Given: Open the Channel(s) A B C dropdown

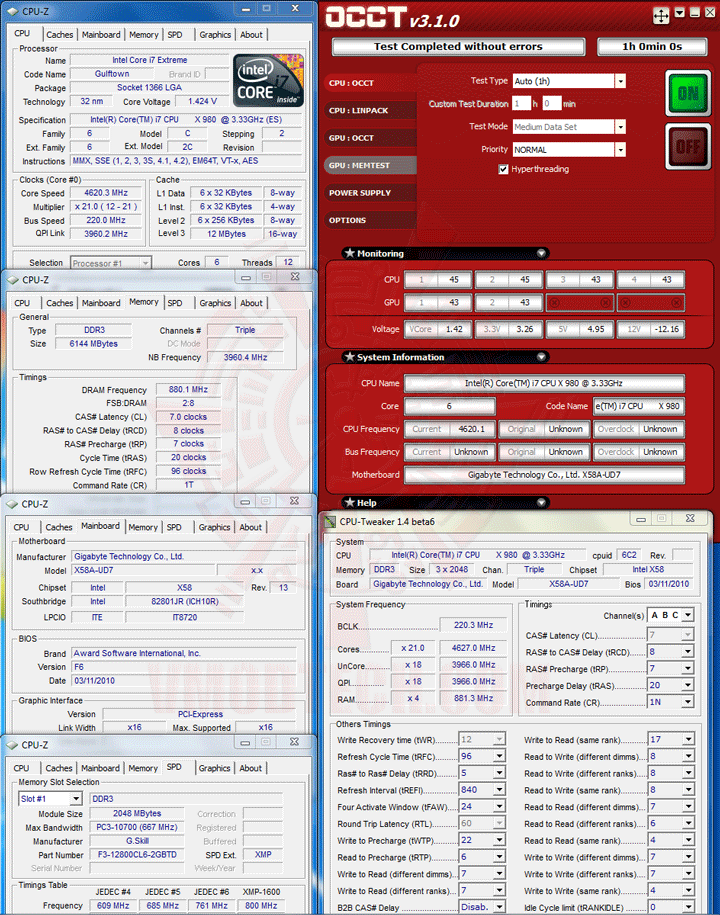Looking at the screenshot, I should coord(688,615).
